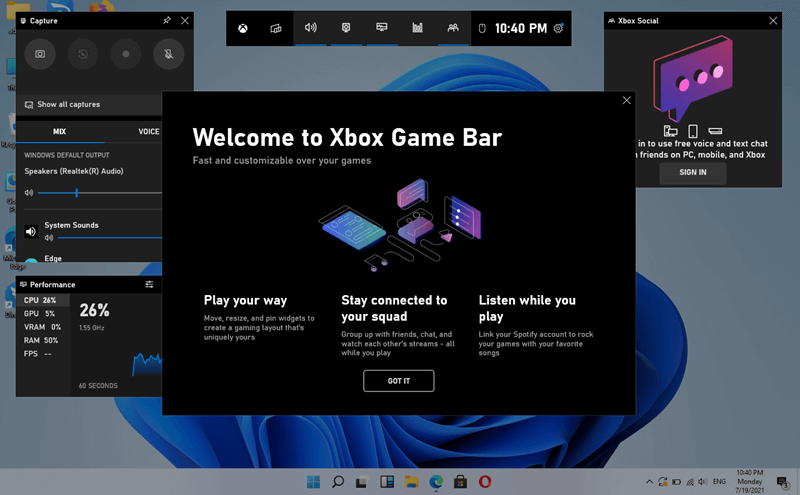Click the GOT IT button

click(x=398, y=381)
